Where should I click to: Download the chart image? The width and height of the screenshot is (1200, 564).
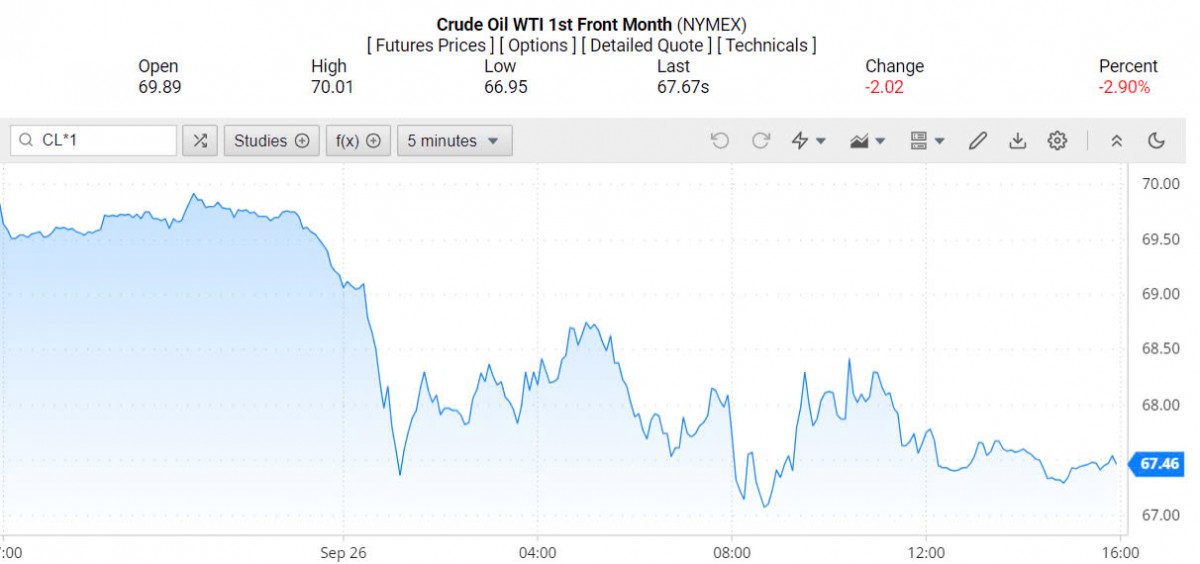pyautogui.click(x=1017, y=141)
